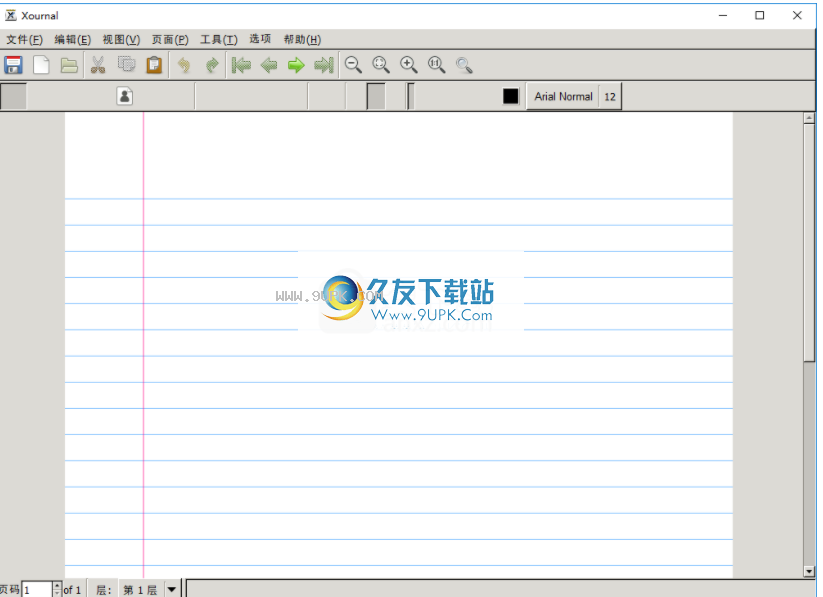Jump to the last page
Image resolution: width=823 pixels, height=597 pixels.
point(324,65)
